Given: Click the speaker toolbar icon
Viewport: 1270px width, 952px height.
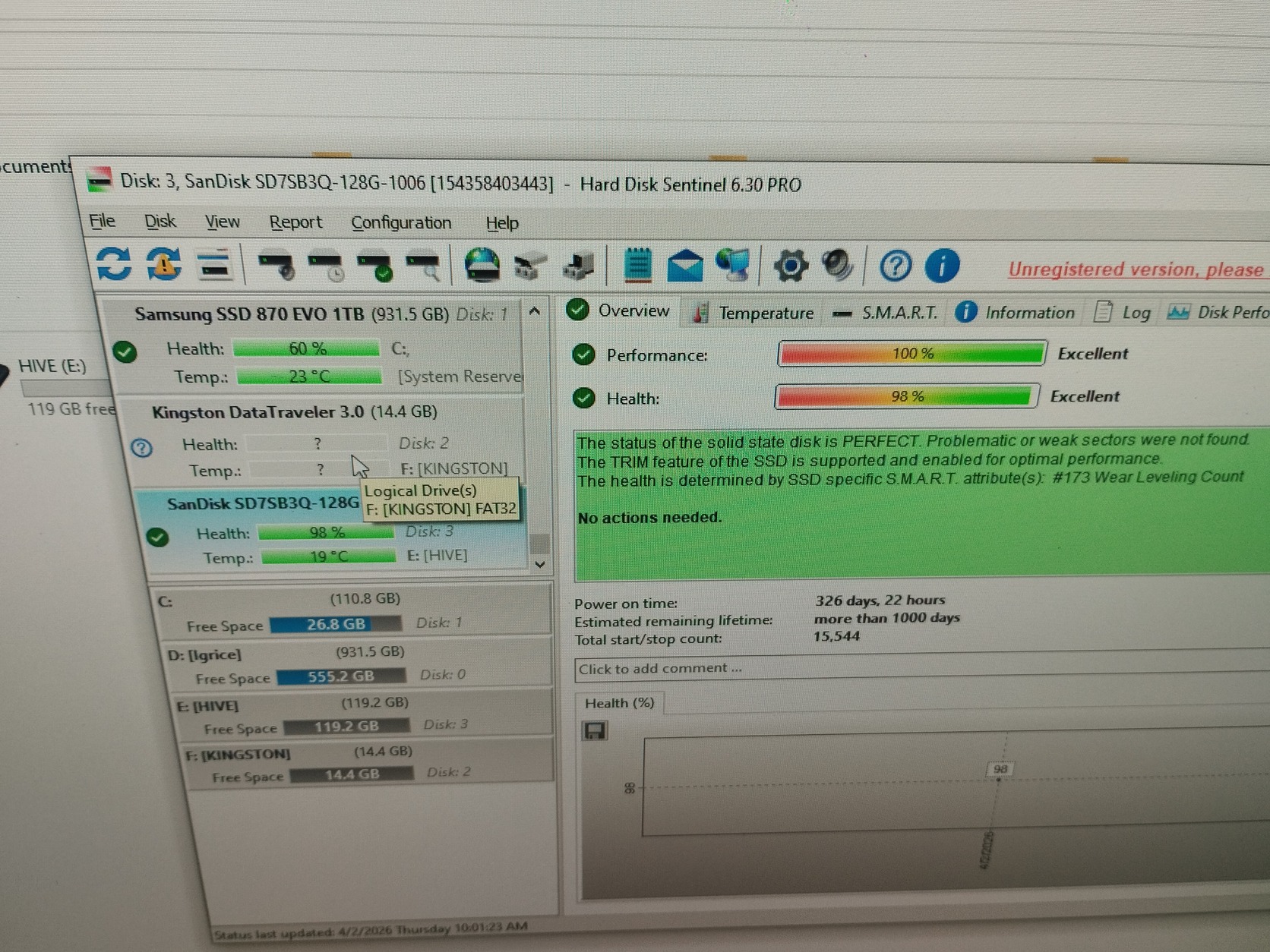Looking at the screenshot, I should pyautogui.click(x=838, y=266).
